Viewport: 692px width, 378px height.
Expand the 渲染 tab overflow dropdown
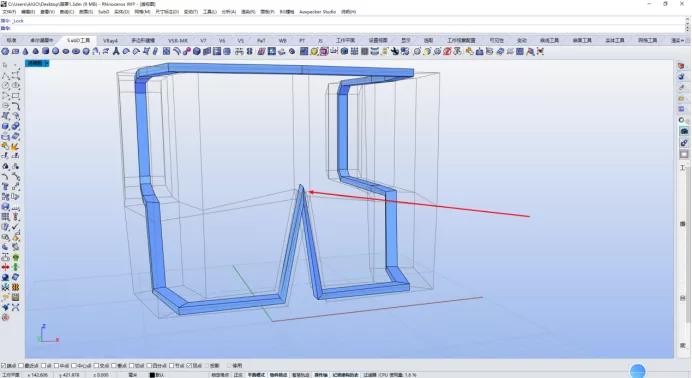[677, 40]
